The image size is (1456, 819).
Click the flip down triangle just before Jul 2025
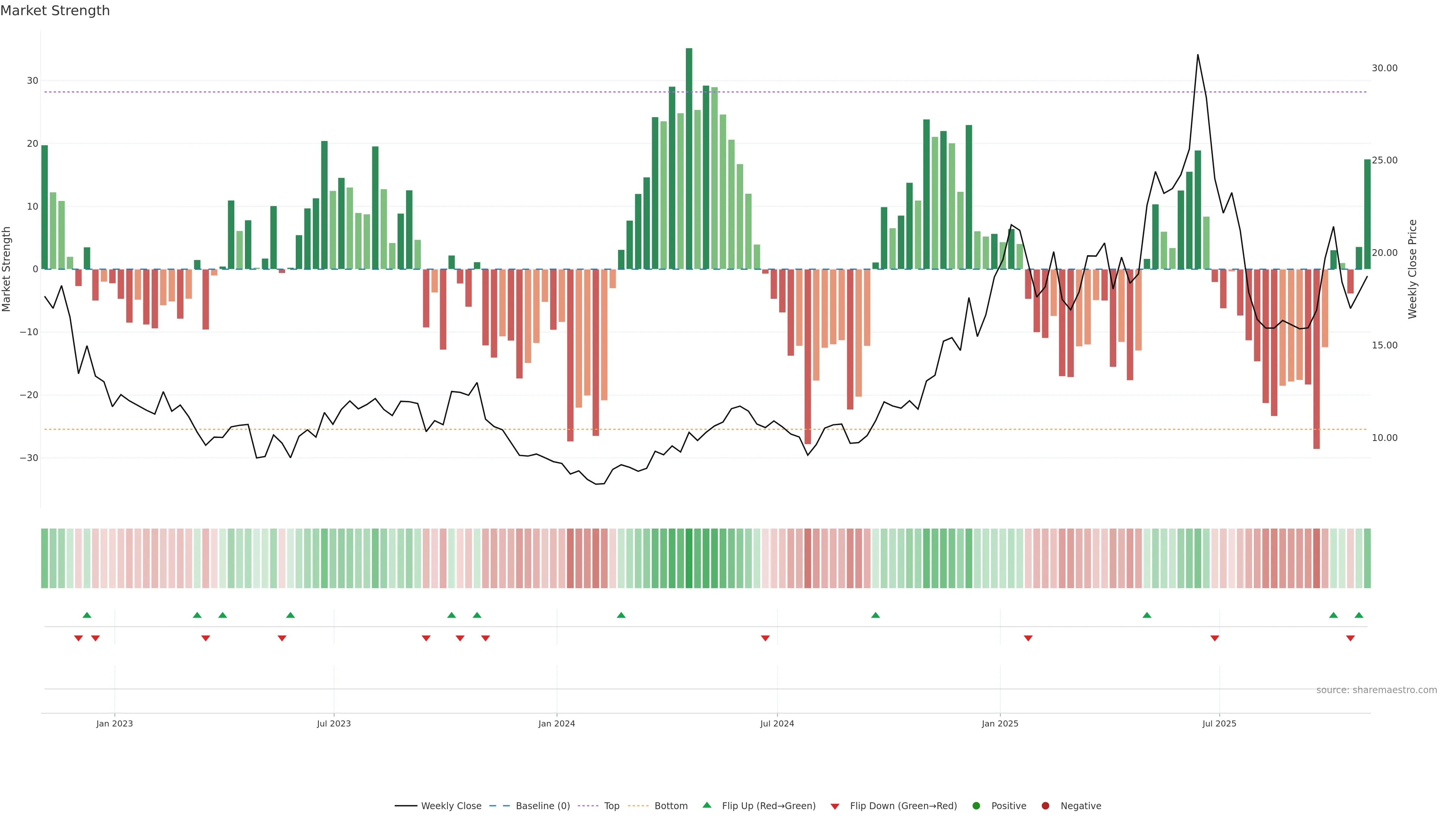click(1214, 638)
